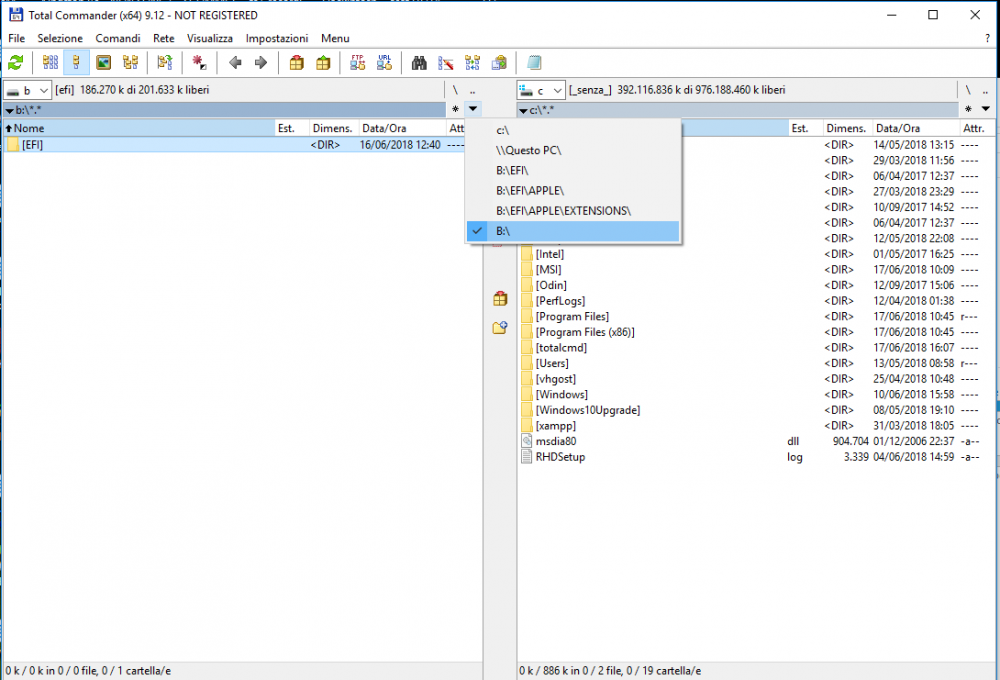Click the unpack files box icon
This screenshot has width=1000, height=680.
323,63
